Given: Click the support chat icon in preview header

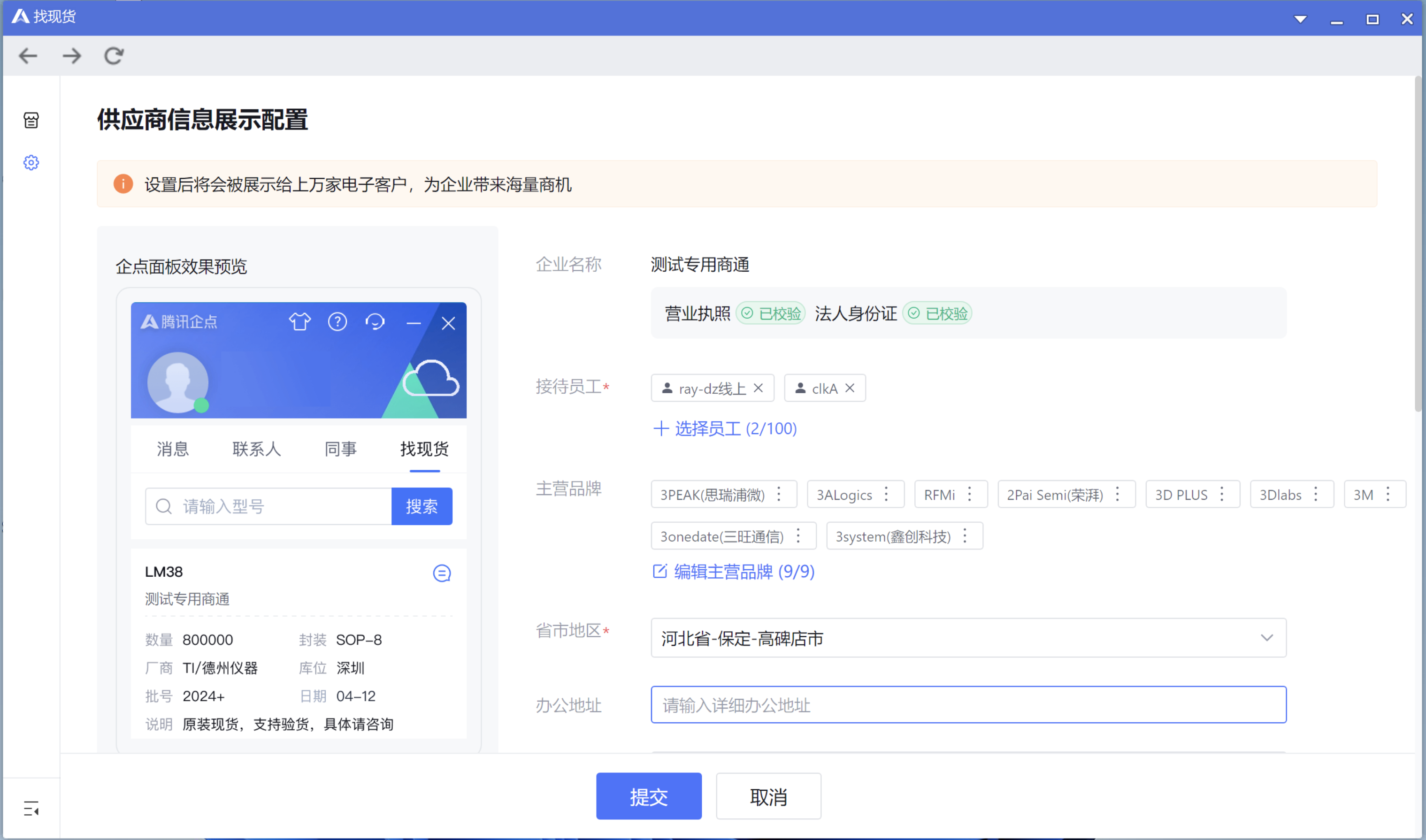Looking at the screenshot, I should (375, 322).
